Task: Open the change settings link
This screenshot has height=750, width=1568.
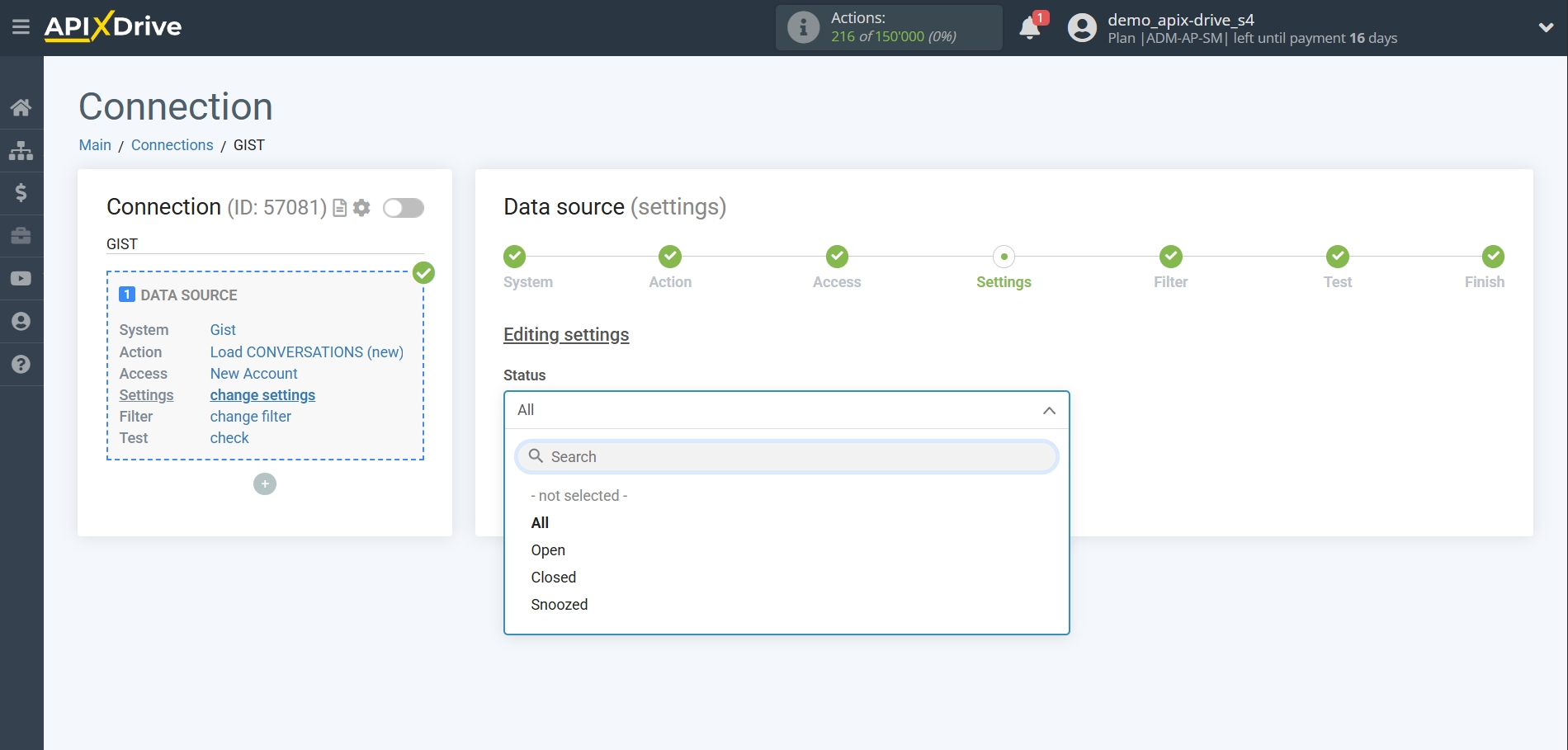Action: 262,395
